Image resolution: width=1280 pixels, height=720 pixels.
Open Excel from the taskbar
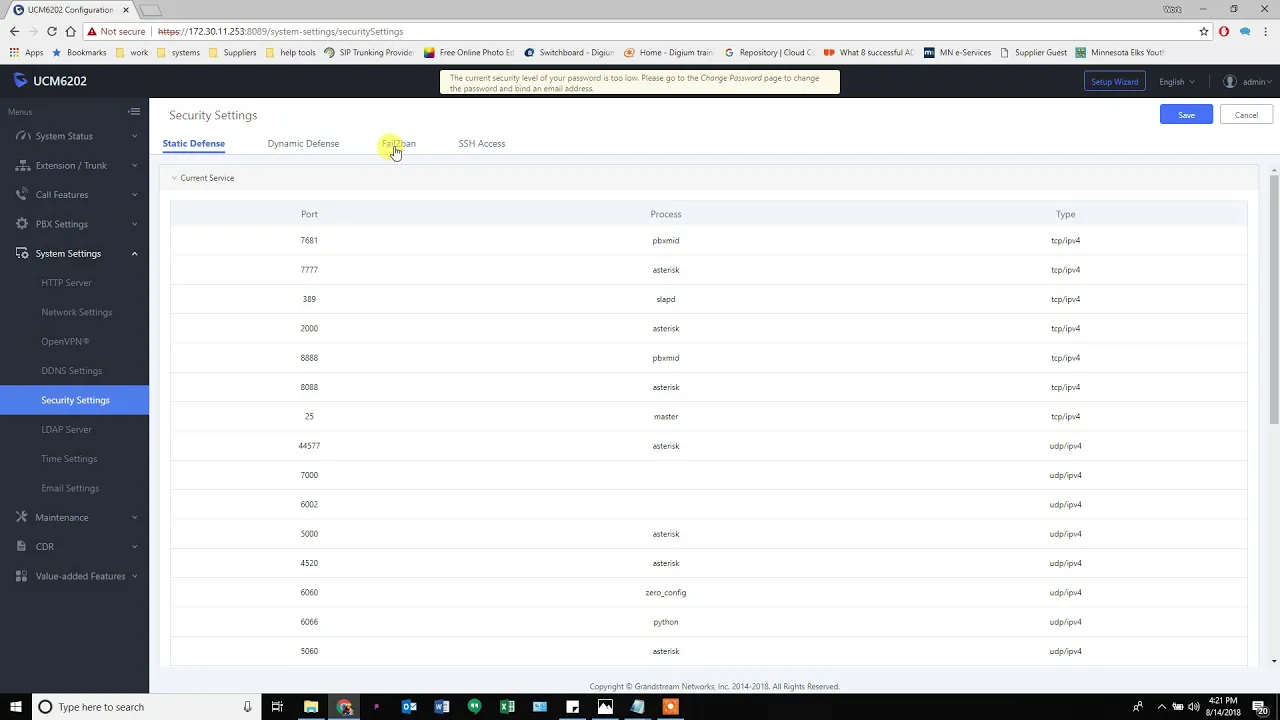tap(507, 707)
